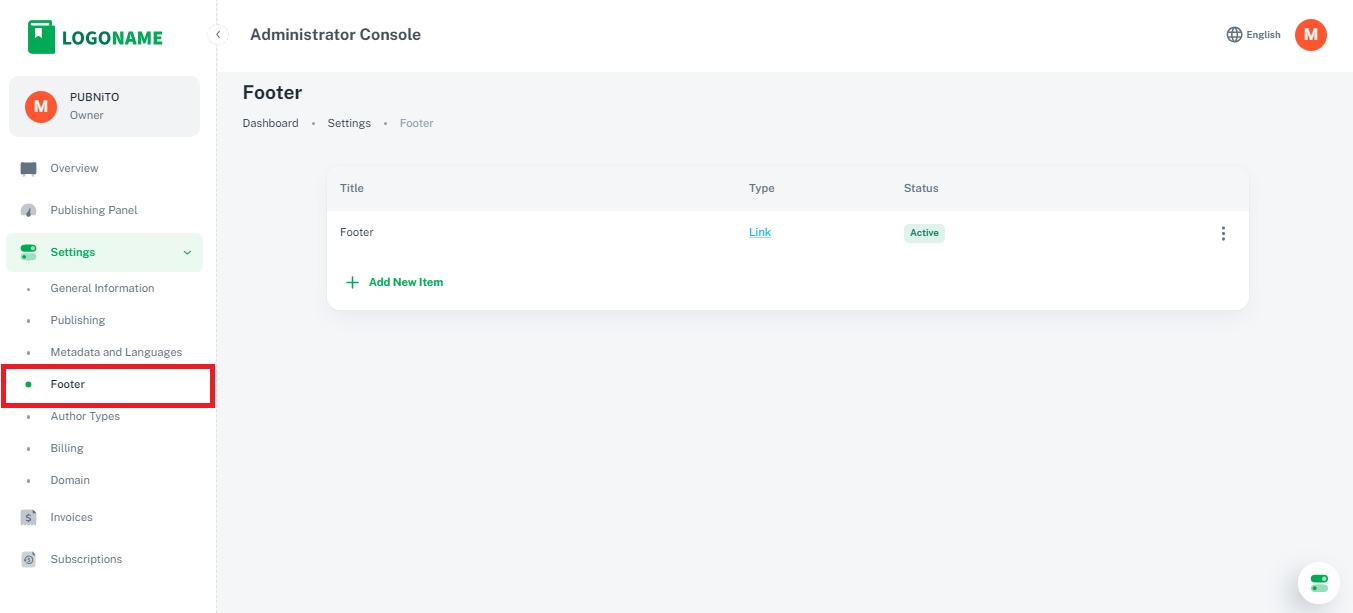1353x613 pixels.
Task: Click the Invoices dollar icon
Action: pos(29,518)
